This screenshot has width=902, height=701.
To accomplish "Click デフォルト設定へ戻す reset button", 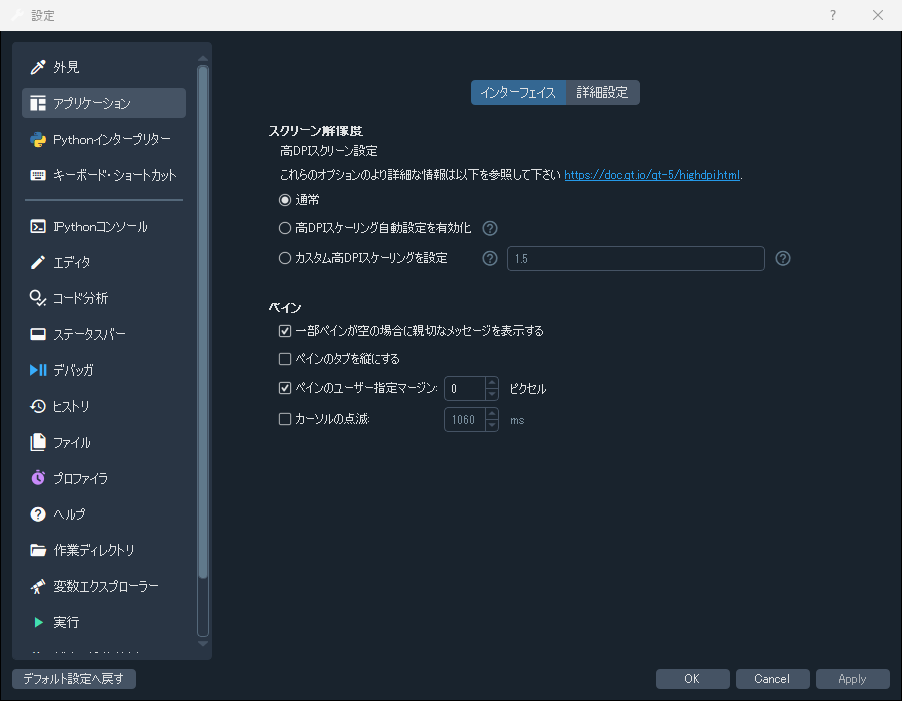I will 74,679.
